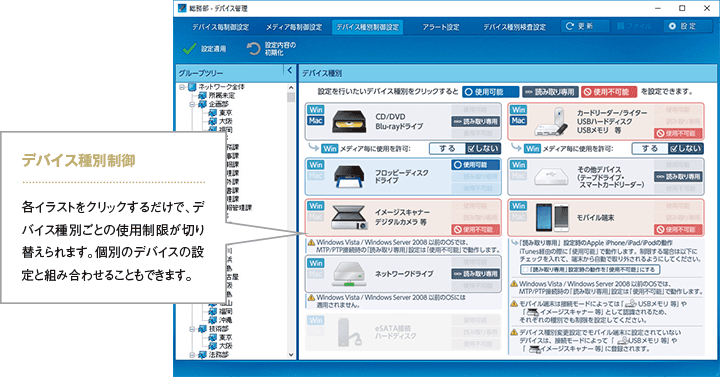
Task: Click the greyed ファイル button
Action: coord(636,26)
